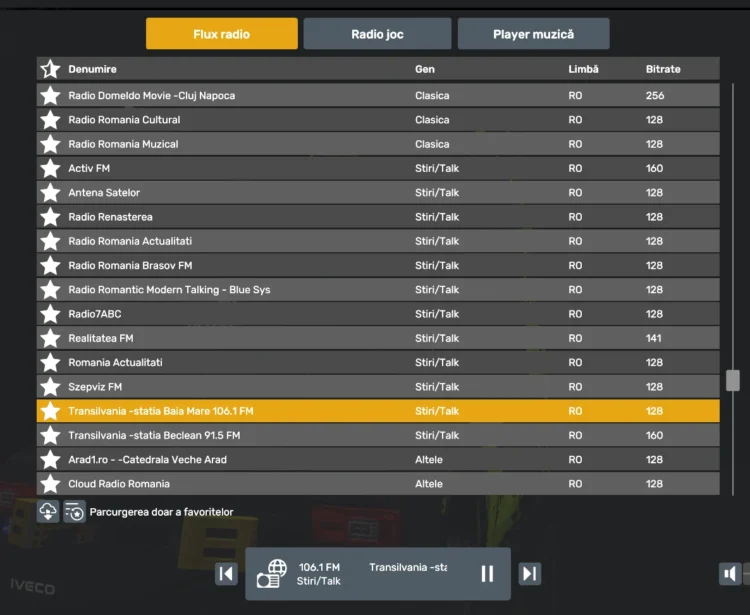Viewport: 750px width, 615px height.
Task: Mark Realitatea FM as favorite via star
Action: (x=50, y=338)
